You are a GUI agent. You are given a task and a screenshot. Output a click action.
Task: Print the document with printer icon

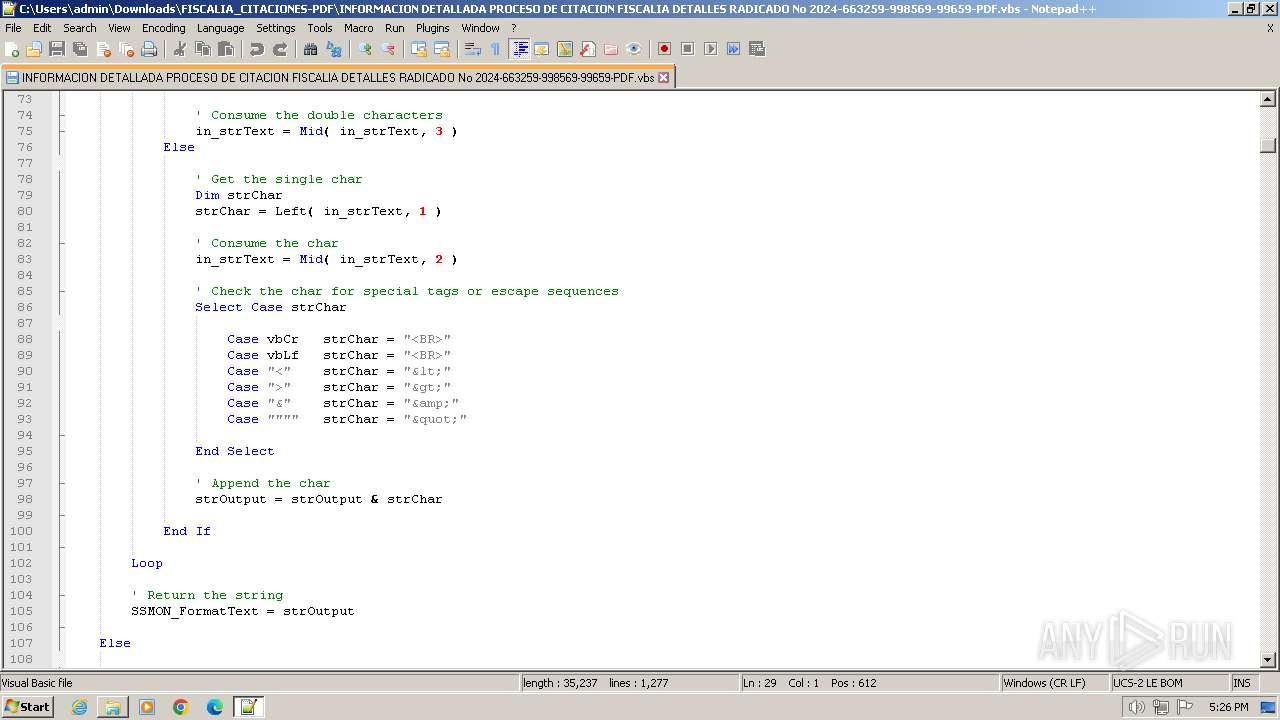[x=149, y=49]
